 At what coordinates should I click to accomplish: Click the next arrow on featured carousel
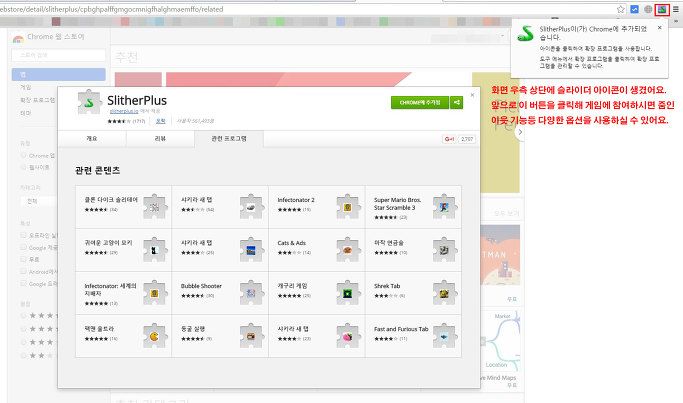click(x=520, y=132)
